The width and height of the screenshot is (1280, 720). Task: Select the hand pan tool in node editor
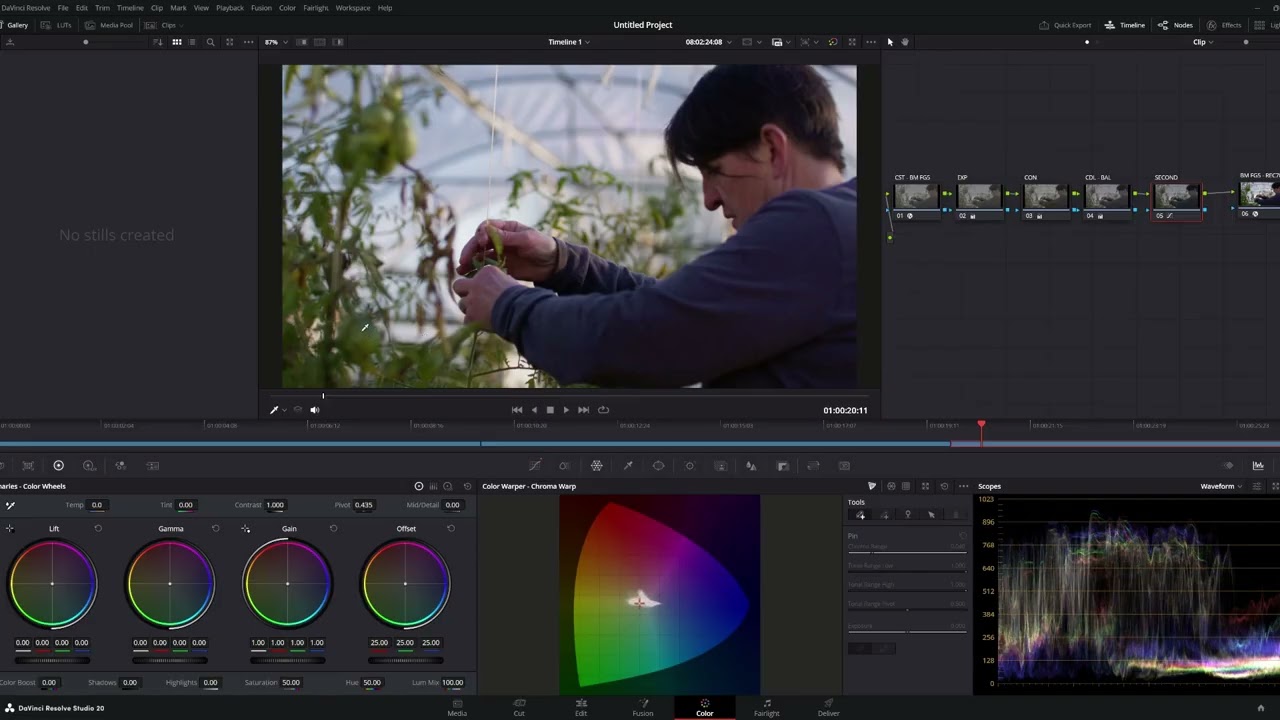pos(905,42)
